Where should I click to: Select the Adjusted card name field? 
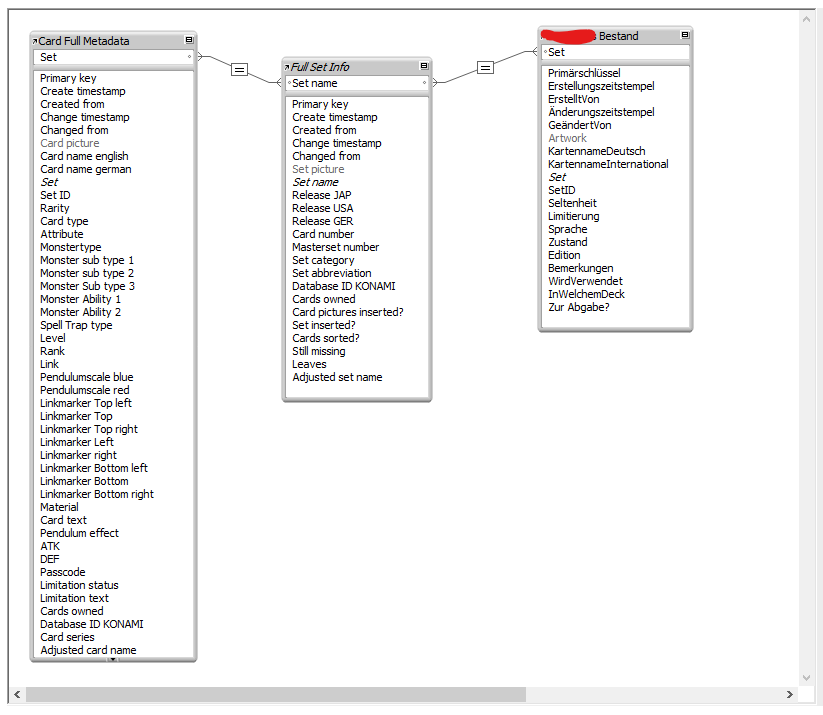(x=88, y=650)
